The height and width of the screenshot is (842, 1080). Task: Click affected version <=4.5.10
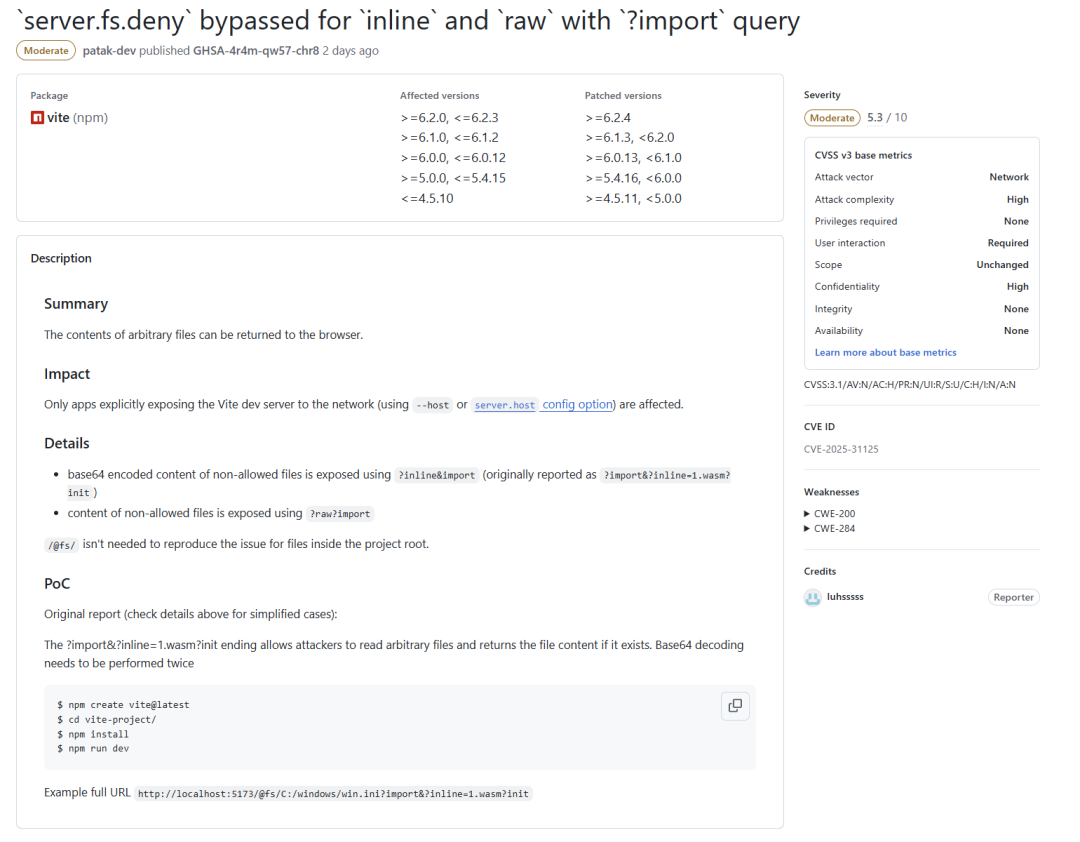click(x=427, y=198)
